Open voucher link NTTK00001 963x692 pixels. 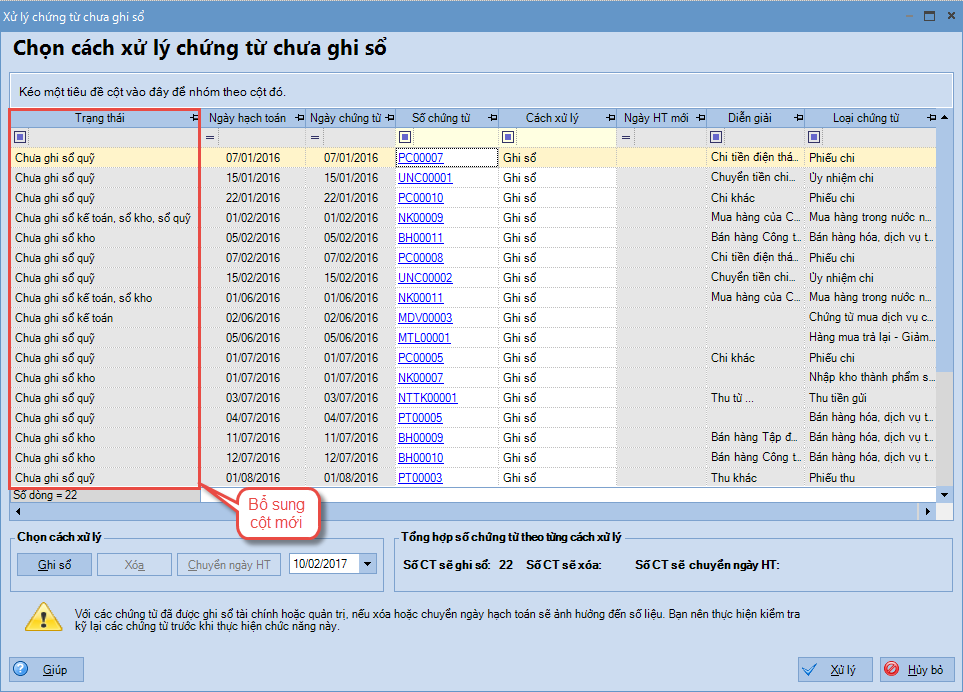coord(427,398)
